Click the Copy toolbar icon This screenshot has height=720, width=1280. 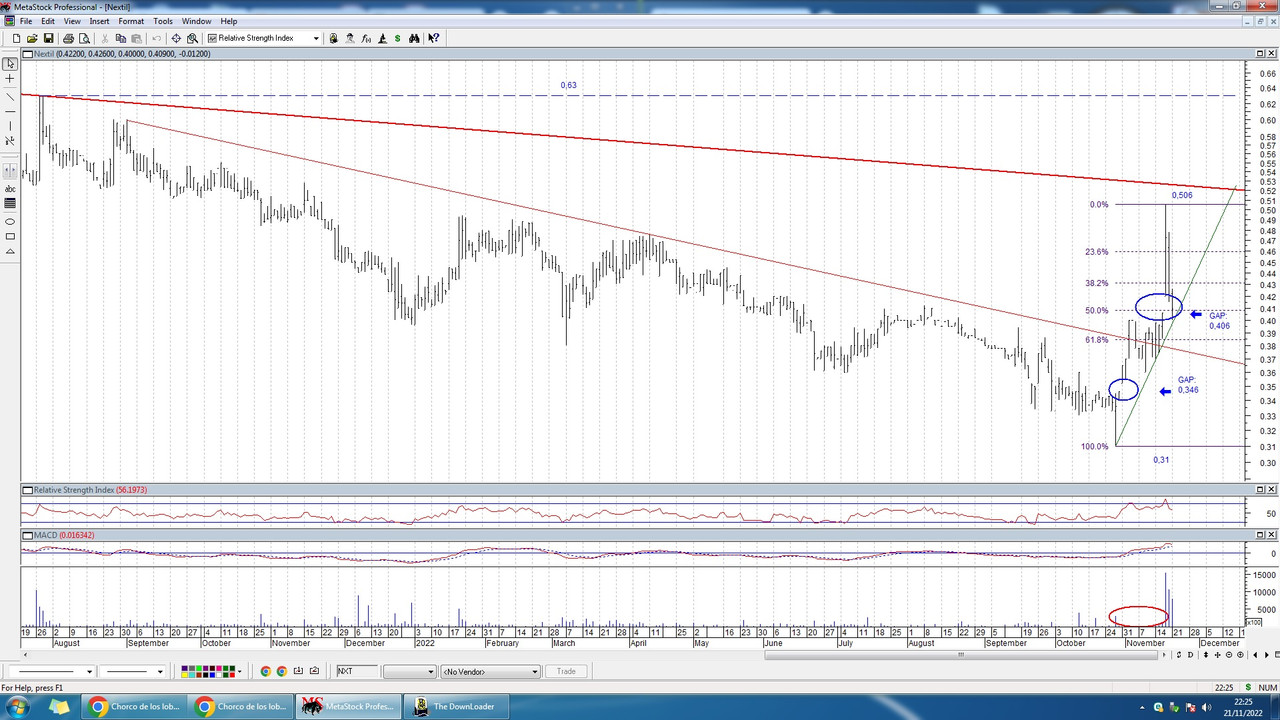[x=120, y=38]
